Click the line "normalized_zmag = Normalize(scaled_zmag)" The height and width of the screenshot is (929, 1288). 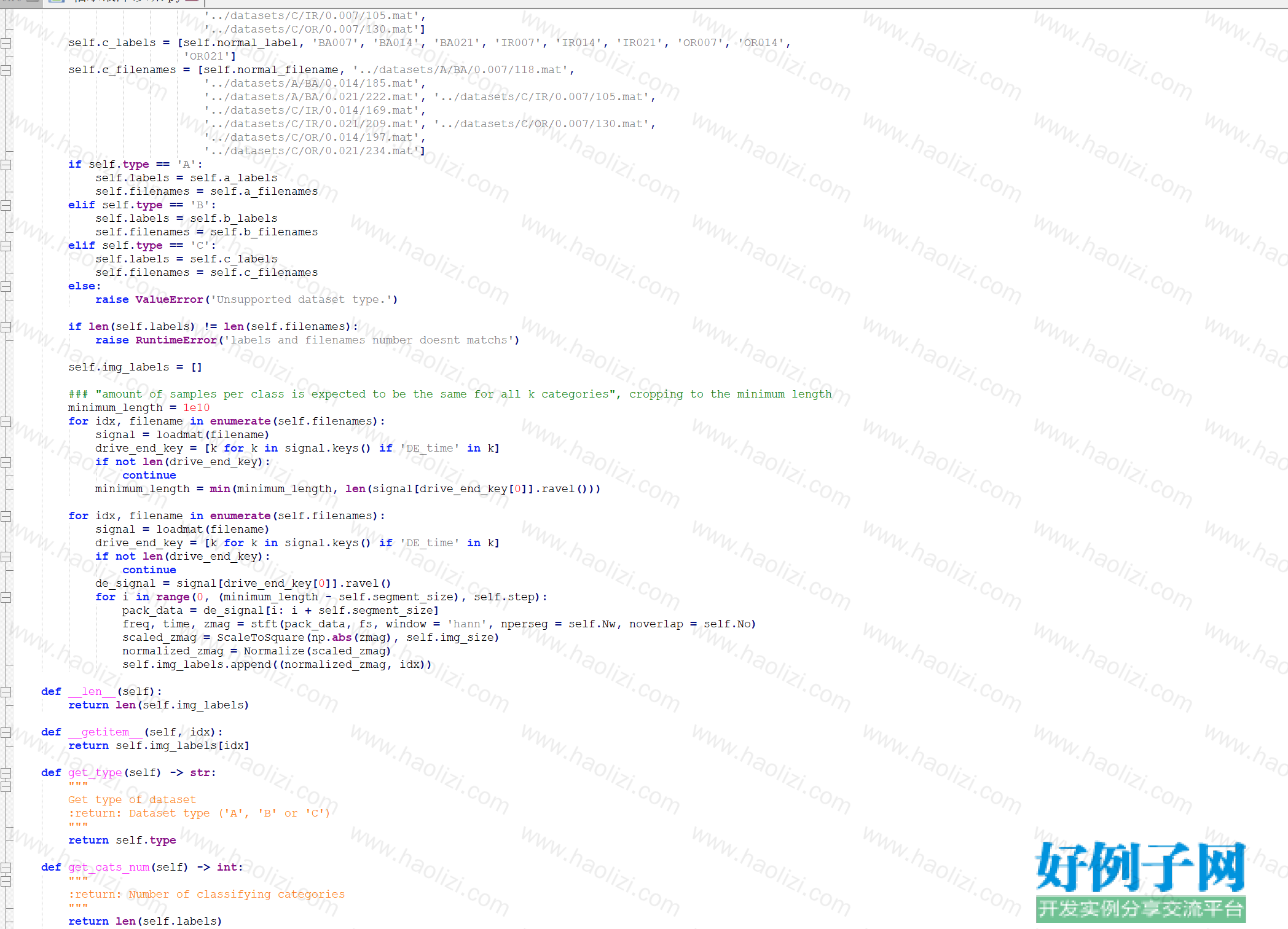[256, 651]
